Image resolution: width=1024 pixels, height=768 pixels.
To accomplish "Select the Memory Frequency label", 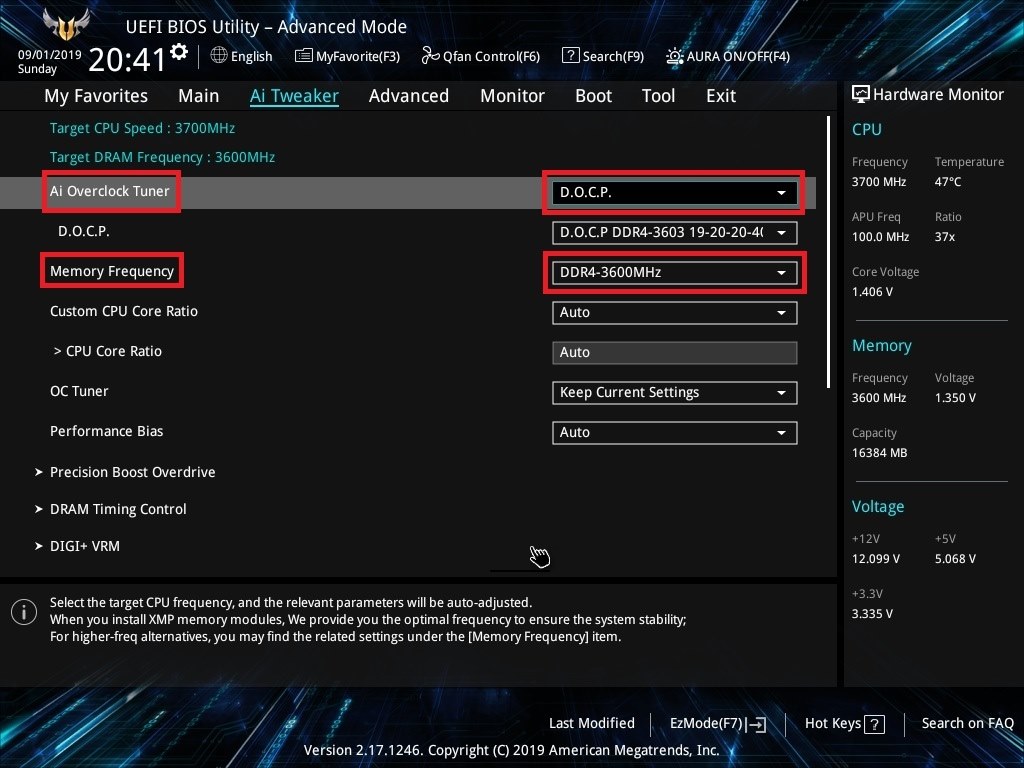I will pyautogui.click(x=112, y=272).
